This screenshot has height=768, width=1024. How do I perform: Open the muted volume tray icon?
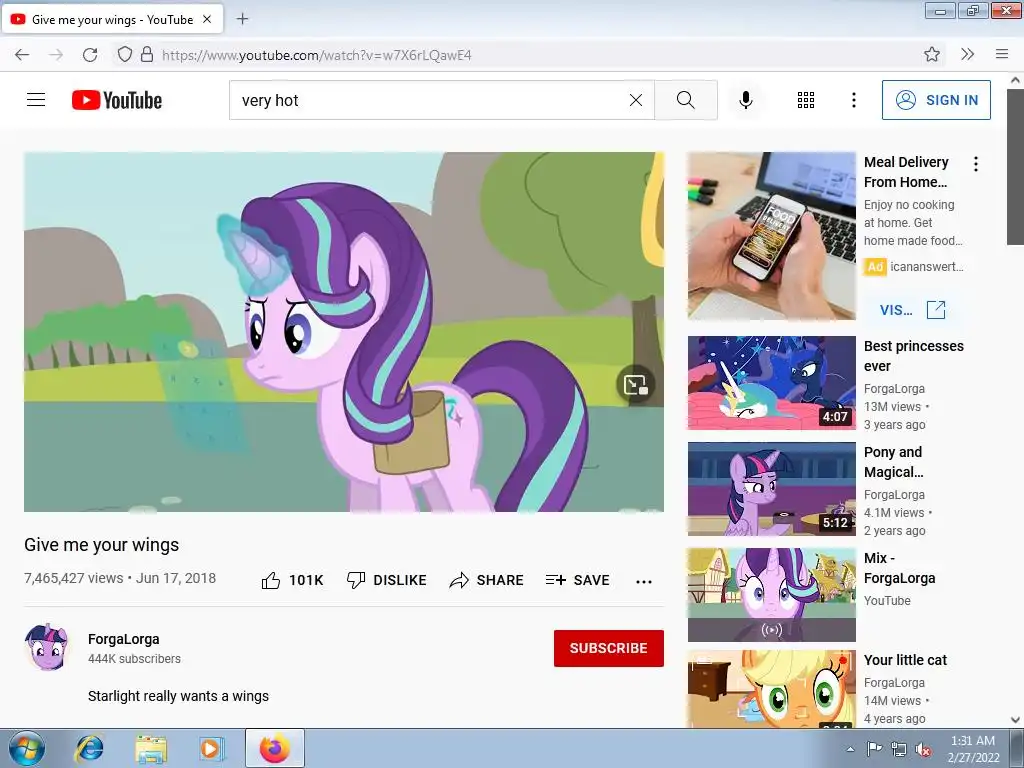coord(923,750)
